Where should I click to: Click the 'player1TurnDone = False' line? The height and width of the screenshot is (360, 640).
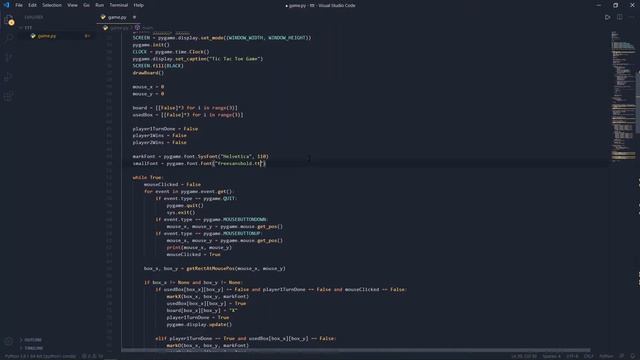(x=165, y=129)
